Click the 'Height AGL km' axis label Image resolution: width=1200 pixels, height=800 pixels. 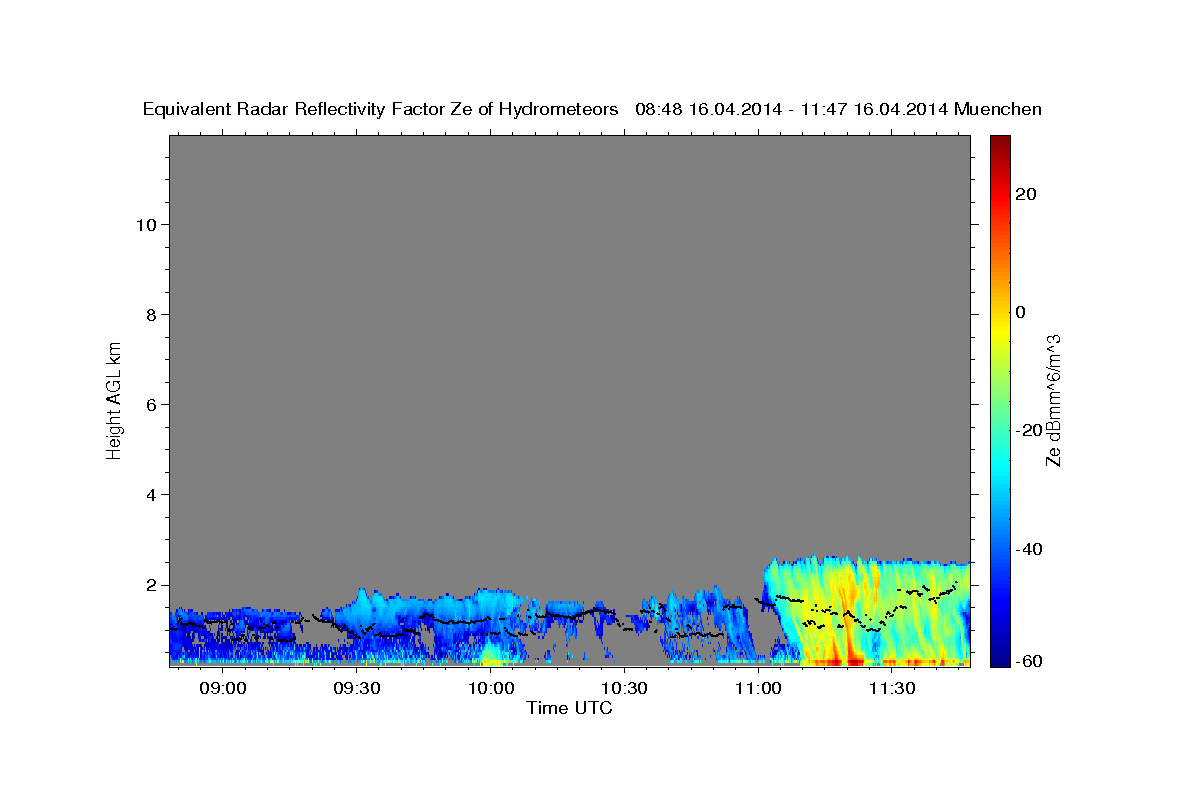[x=114, y=399]
